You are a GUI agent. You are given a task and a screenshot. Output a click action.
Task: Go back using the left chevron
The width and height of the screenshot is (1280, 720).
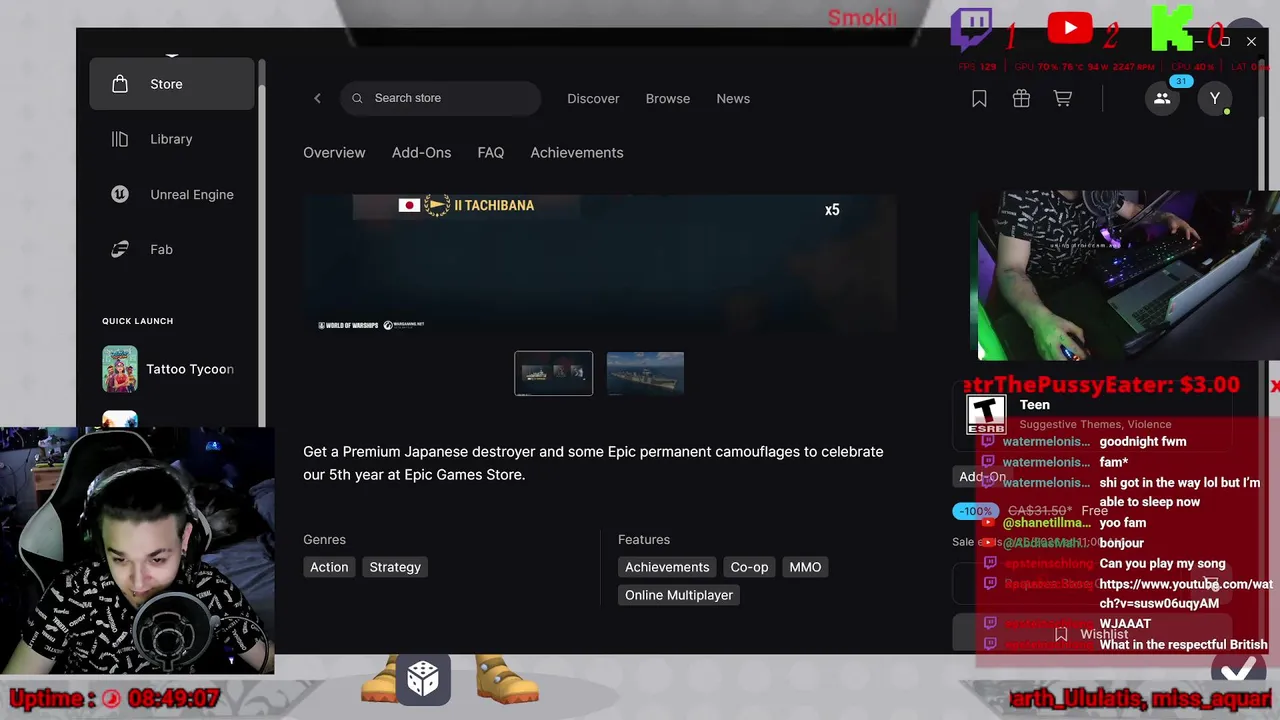click(317, 98)
